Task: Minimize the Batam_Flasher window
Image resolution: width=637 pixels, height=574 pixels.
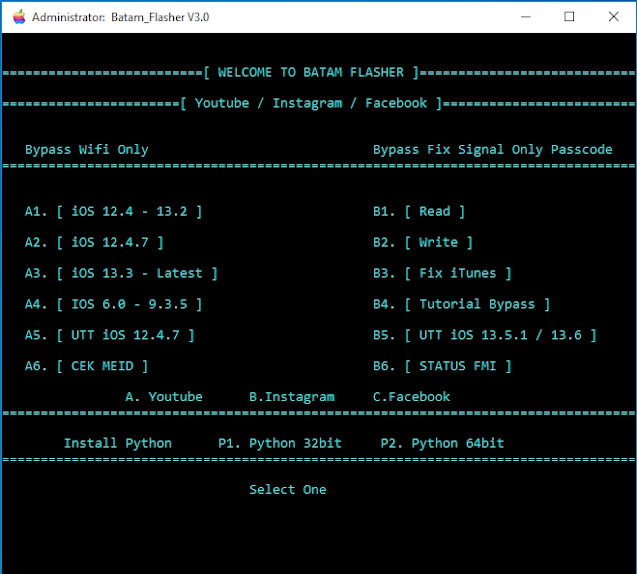Action: (x=526, y=17)
